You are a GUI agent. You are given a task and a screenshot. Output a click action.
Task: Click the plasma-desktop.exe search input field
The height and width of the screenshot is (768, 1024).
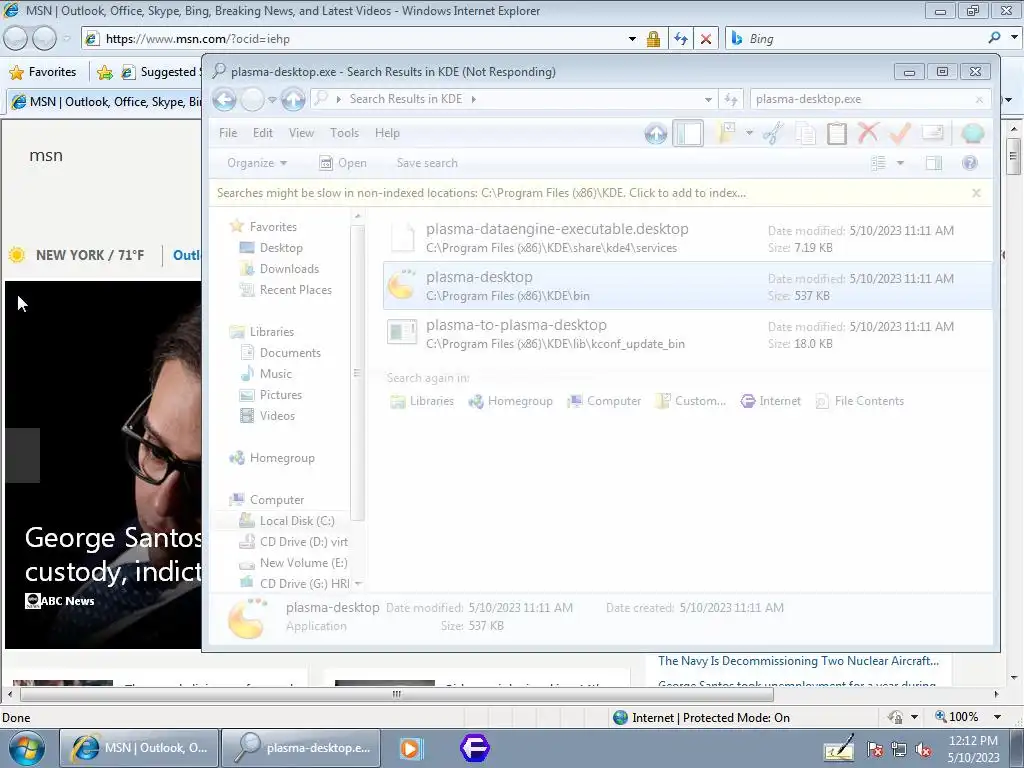[x=862, y=99]
